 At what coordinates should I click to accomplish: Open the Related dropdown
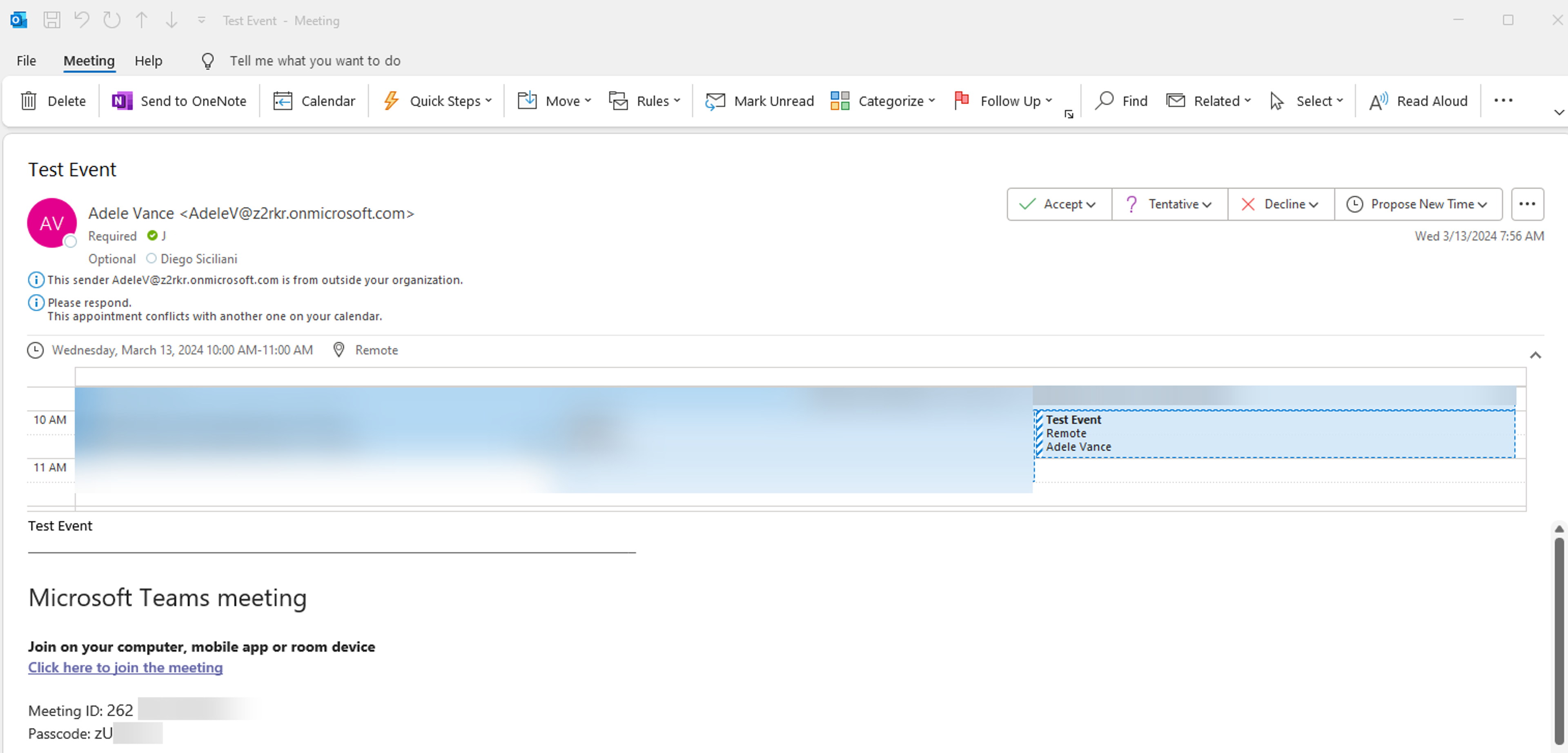click(1209, 101)
